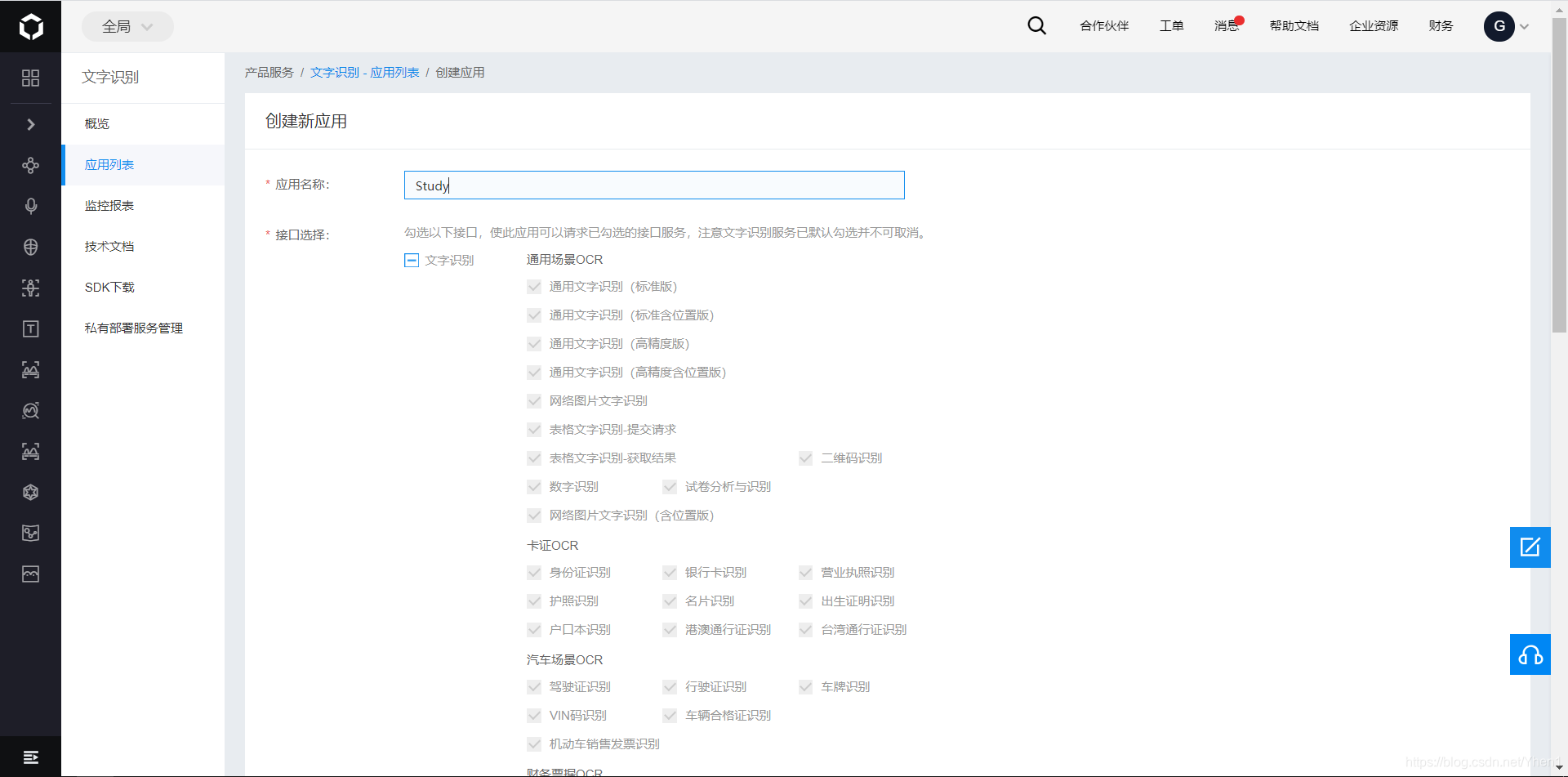
Task: Click the G user avatar
Action: [x=1499, y=26]
